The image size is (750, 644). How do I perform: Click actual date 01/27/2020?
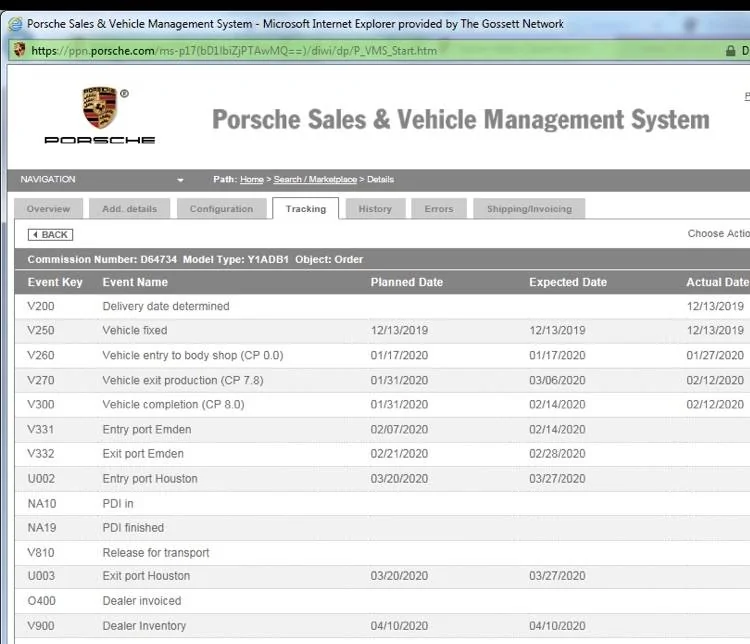pos(715,355)
